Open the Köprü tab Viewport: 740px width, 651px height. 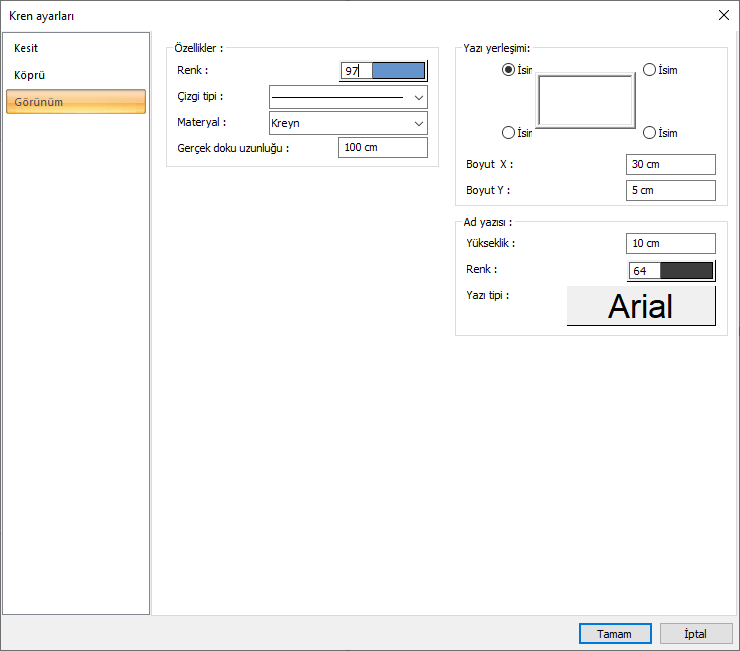point(30,75)
